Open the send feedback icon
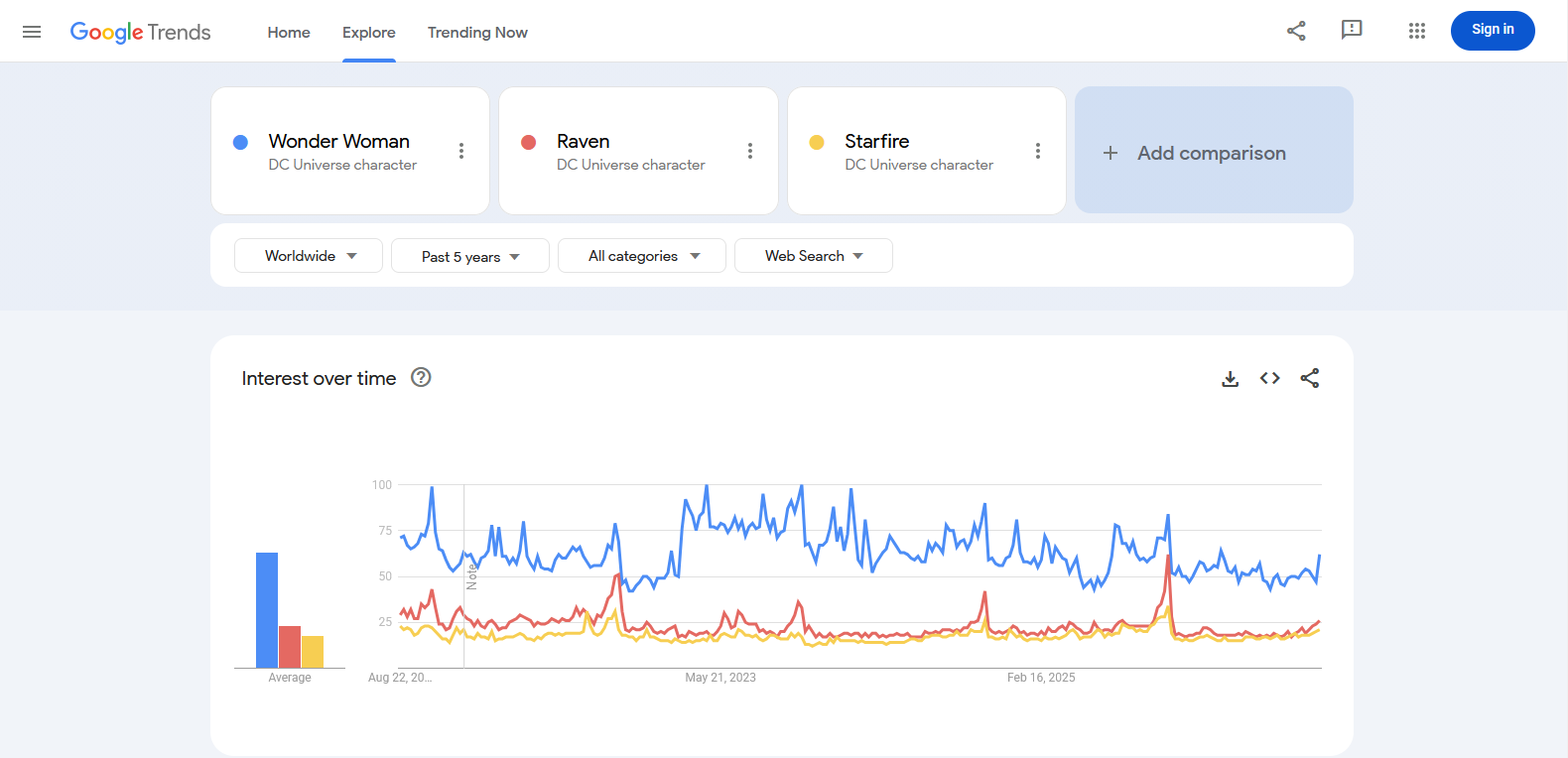Viewport: 1568px width, 758px height. click(1352, 30)
